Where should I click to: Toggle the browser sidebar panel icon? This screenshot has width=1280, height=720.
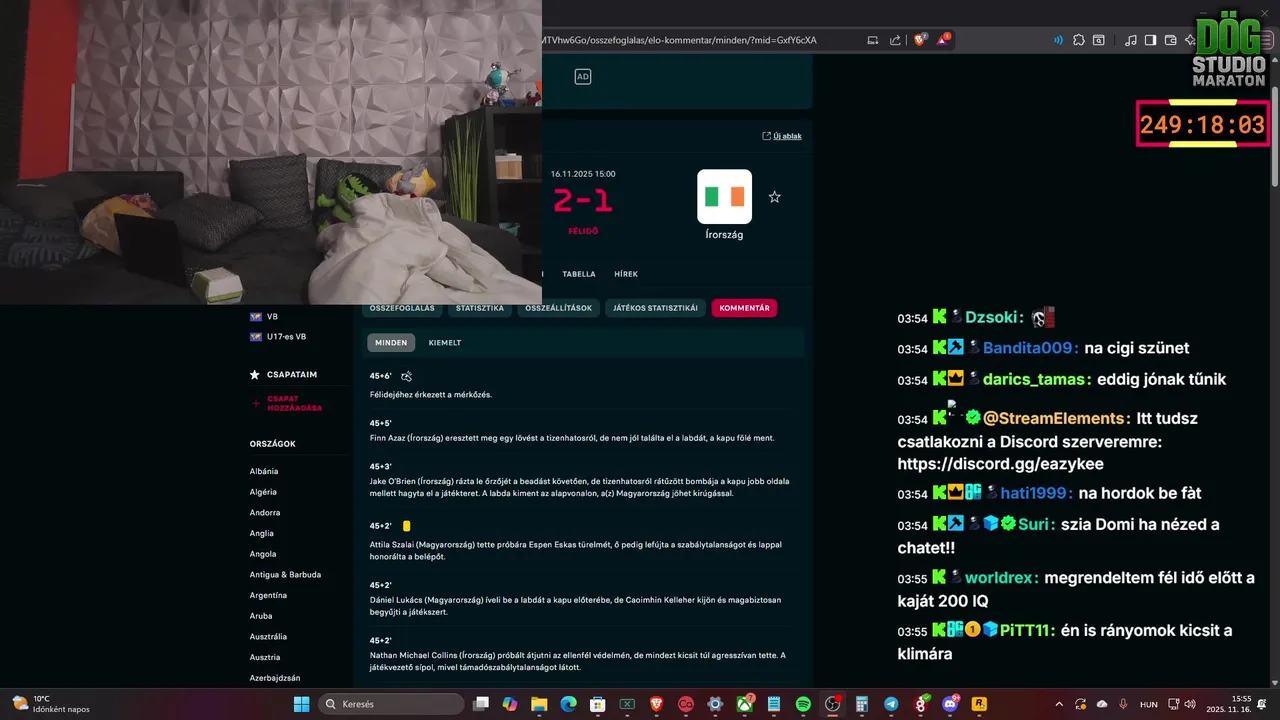1150,40
